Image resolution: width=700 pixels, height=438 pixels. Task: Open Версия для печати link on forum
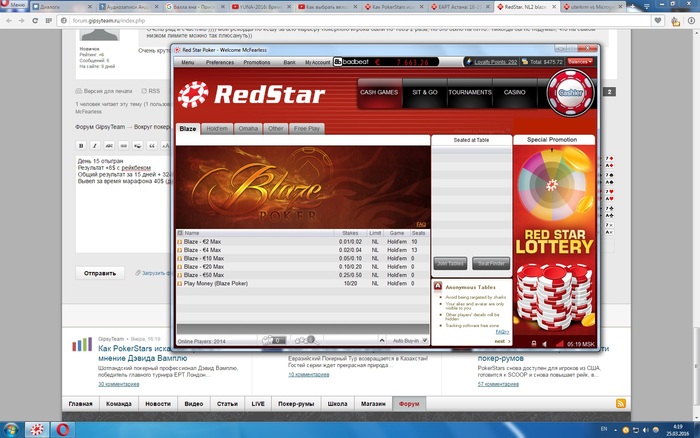(x=108, y=91)
